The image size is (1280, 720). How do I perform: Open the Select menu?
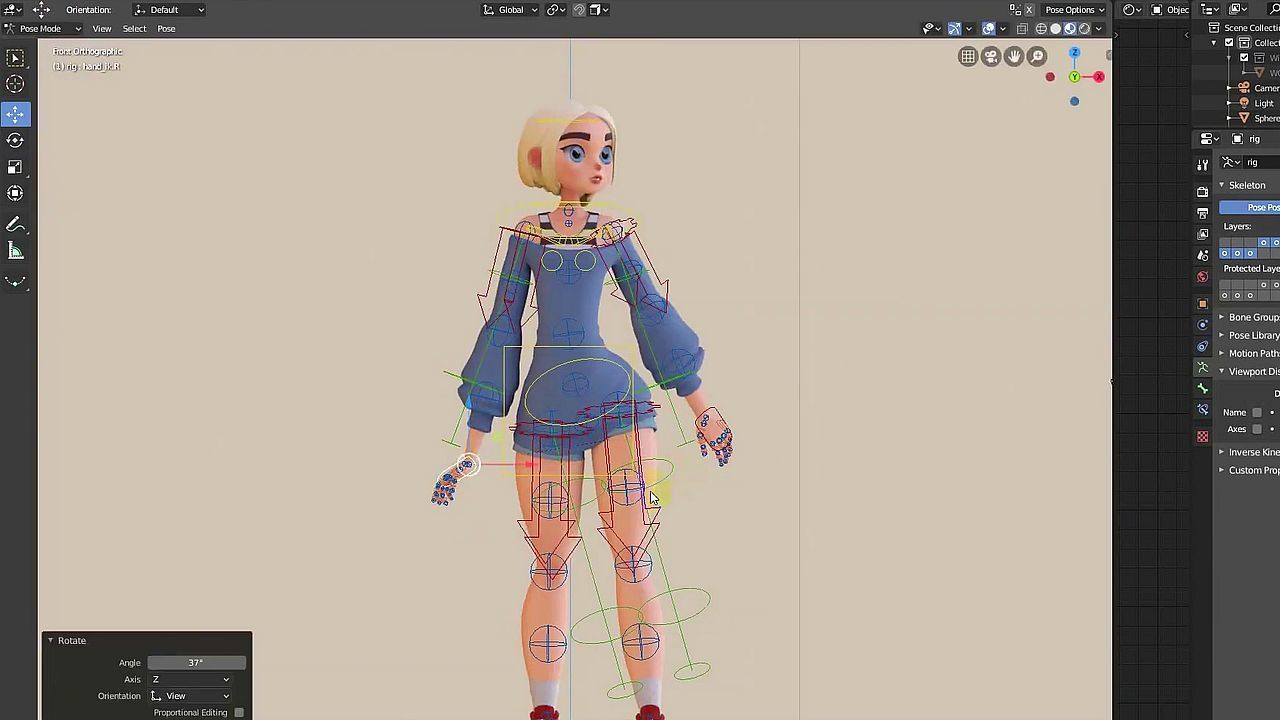134,28
